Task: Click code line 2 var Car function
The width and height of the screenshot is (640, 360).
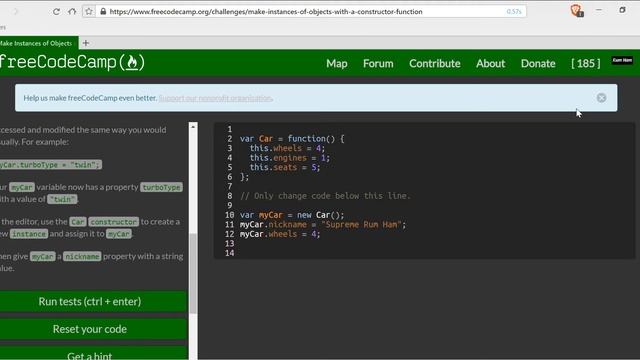Action: (292, 139)
